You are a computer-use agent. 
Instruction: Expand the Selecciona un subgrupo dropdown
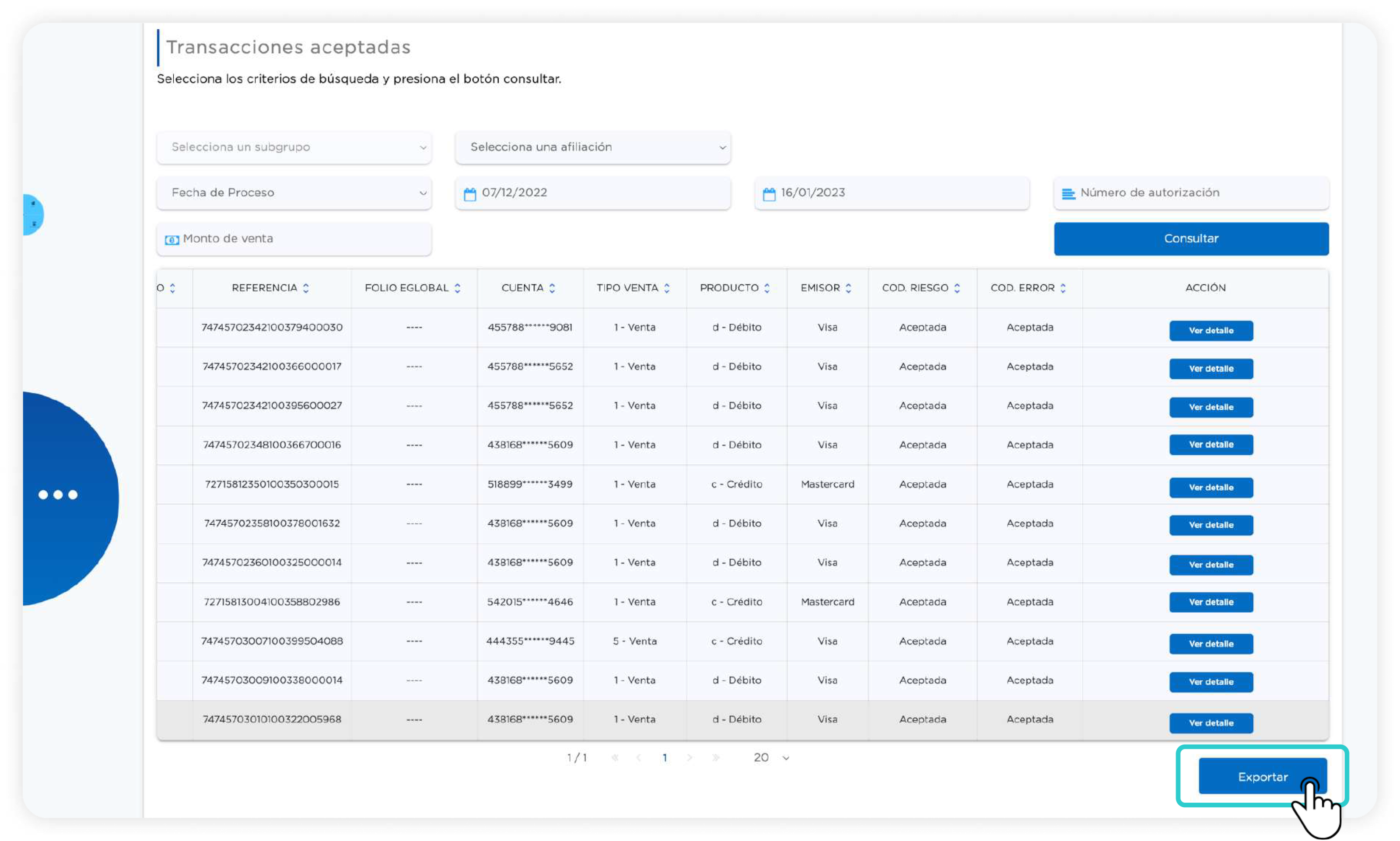(294, 147)
